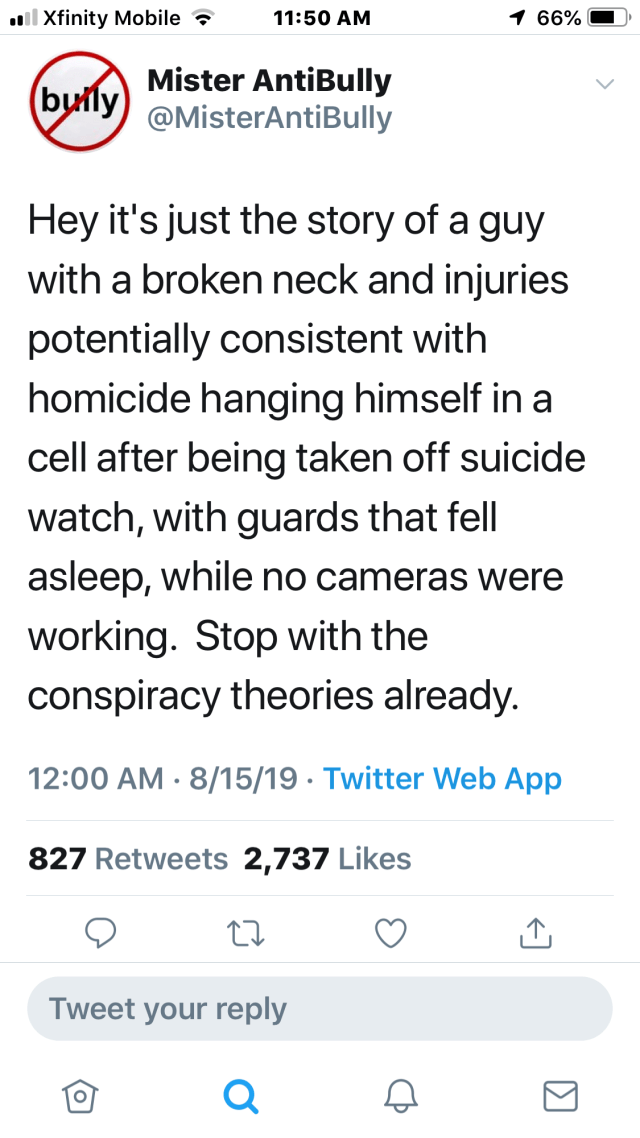View the 827 Retweets list

[128, 858]
